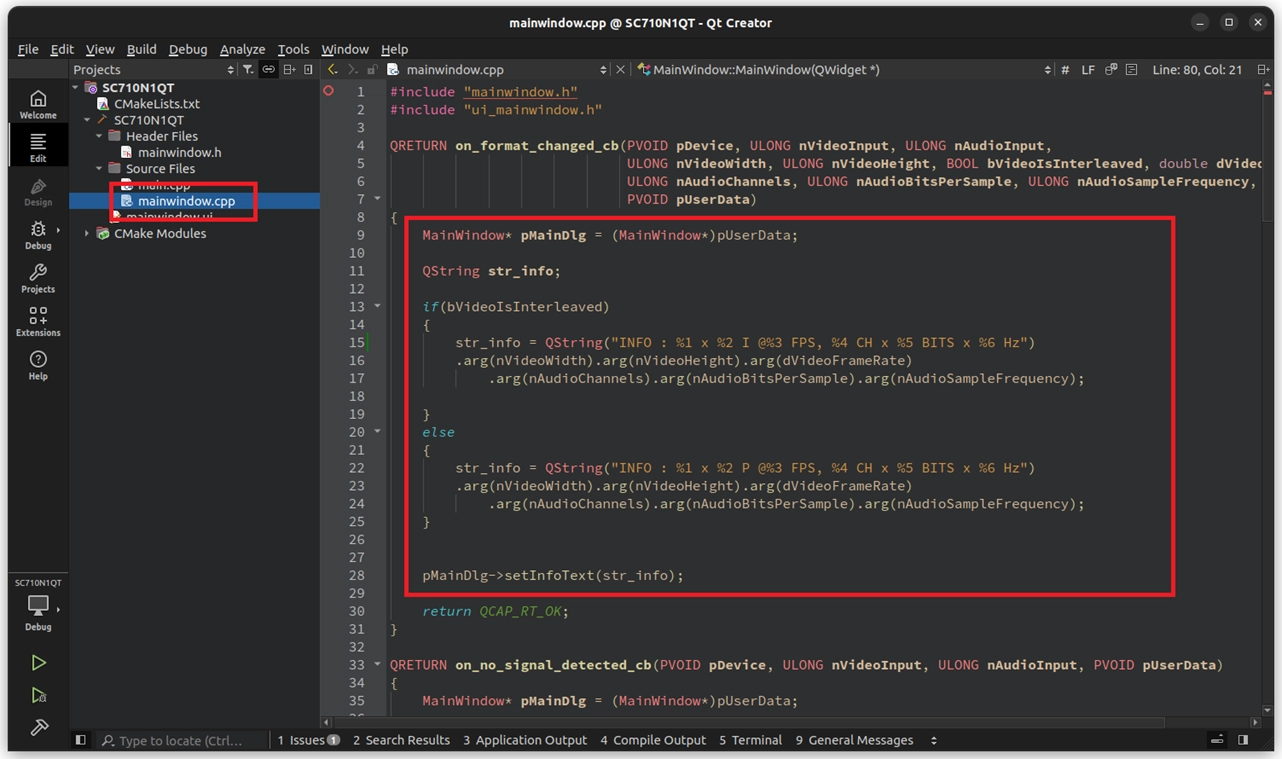Viewport: 1282px width, 759px height.
Task: Collapse the SC710N1QT target subnode
Action: pos(87,120)
